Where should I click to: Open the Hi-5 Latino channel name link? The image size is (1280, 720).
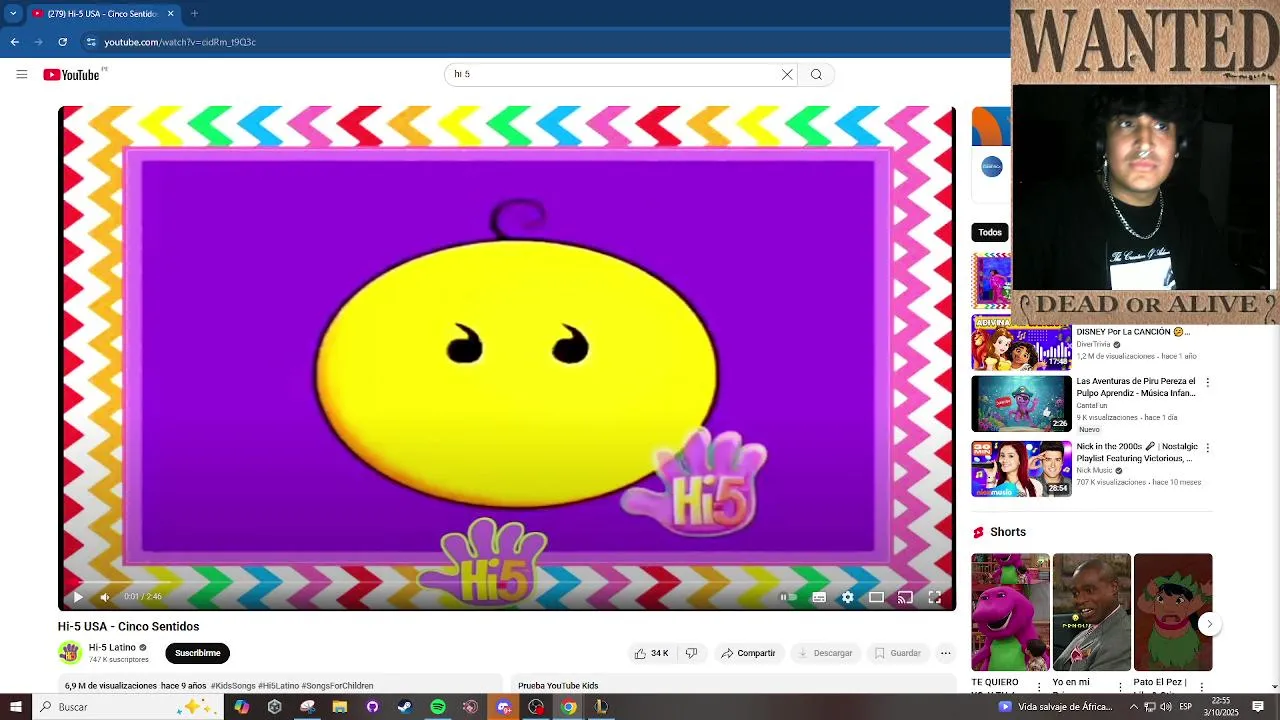pos(112,647)
